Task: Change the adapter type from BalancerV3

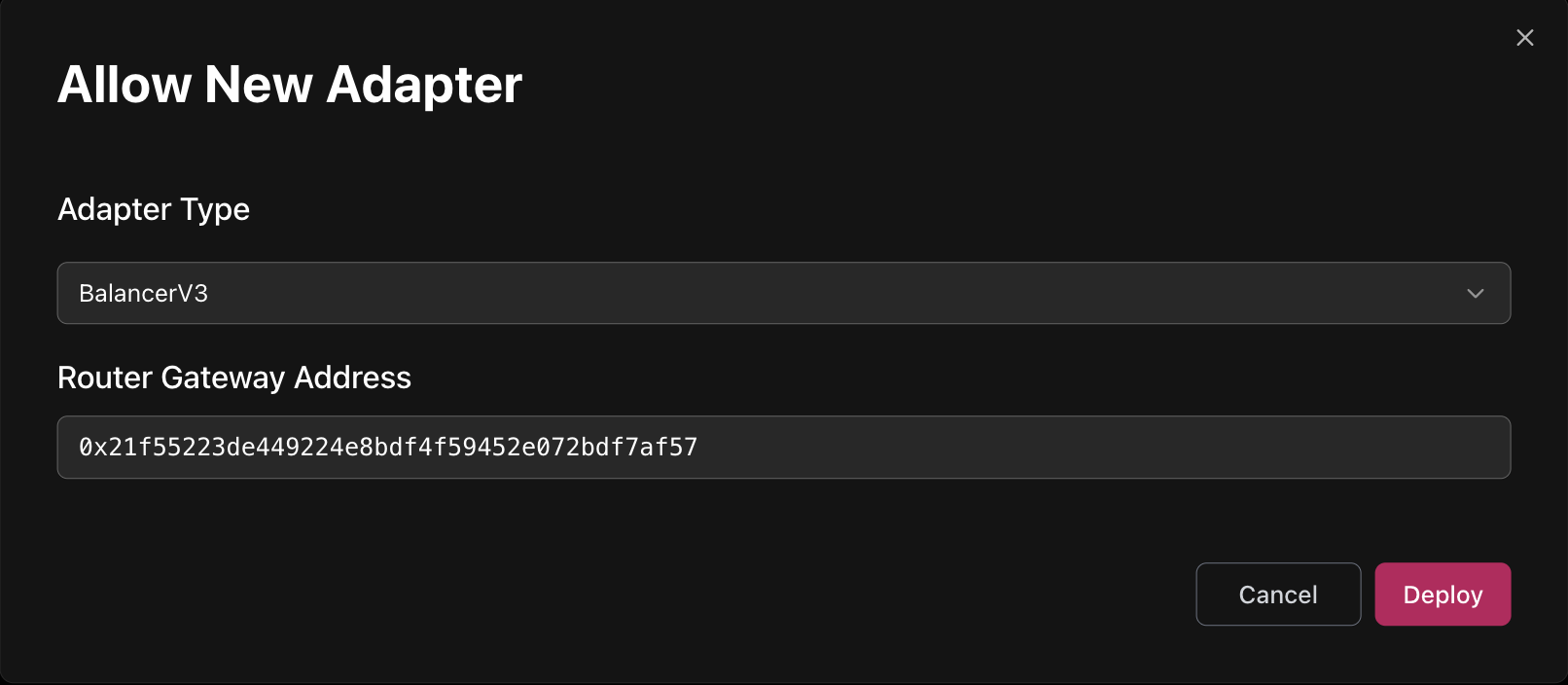Action: [783, 293]
